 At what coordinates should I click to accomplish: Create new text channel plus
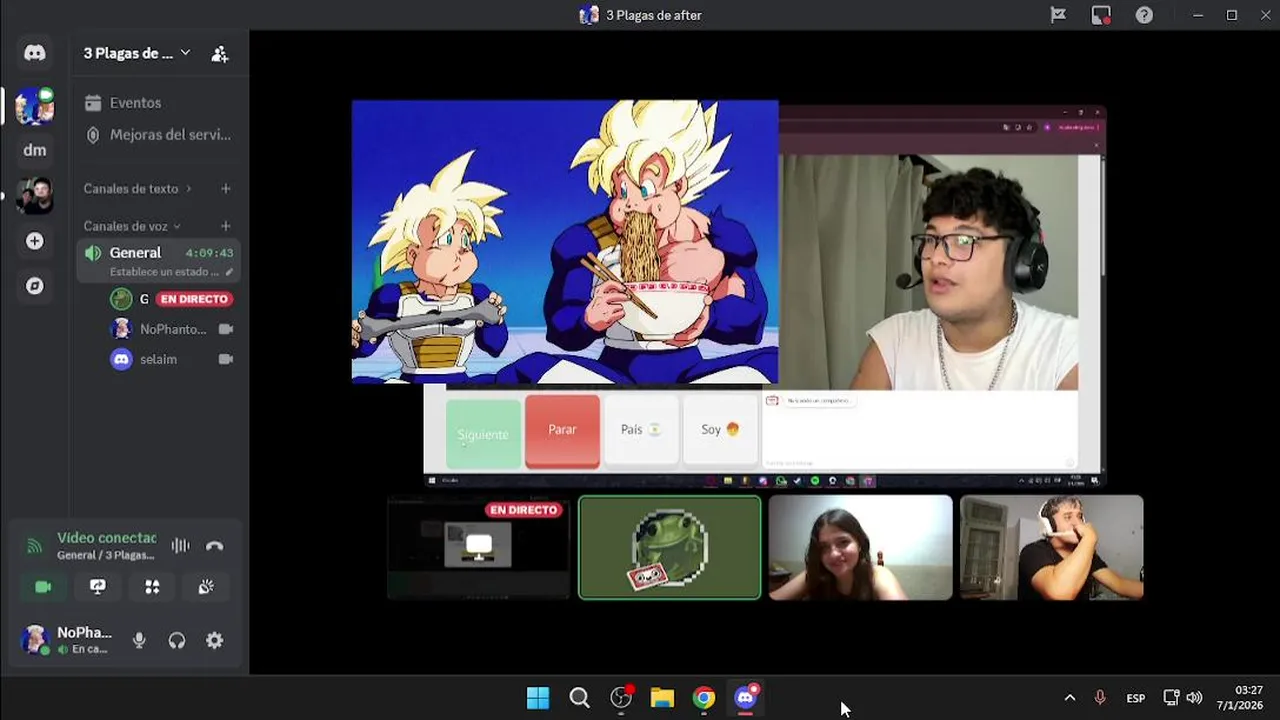(x=226, y=188)
